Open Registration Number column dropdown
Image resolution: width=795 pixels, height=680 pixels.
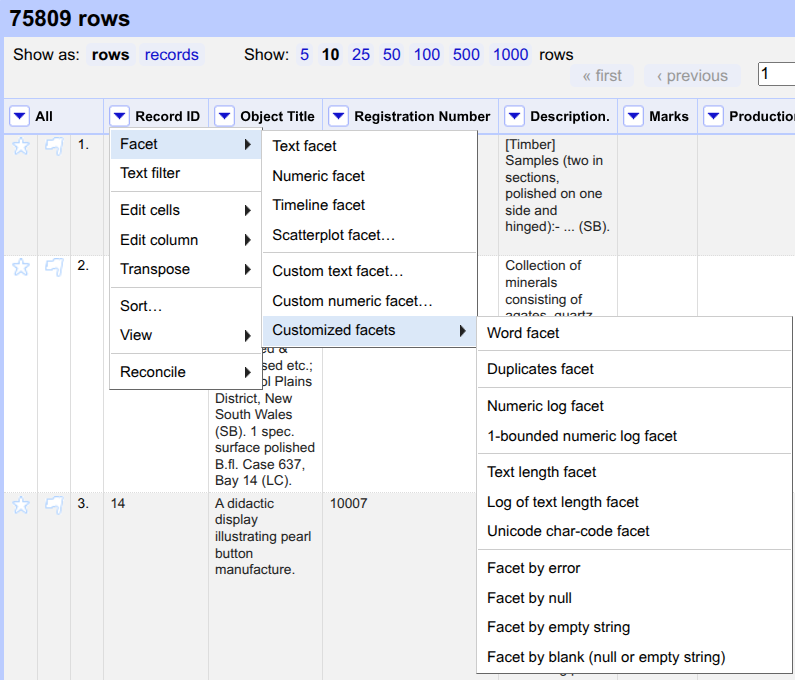[x=338, y=117]
